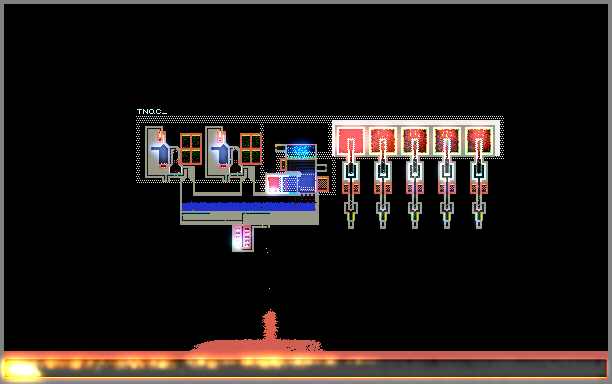The image size is (612, 384).
Task: Click the cyan glowing block atop center unit
Action: (301, 151)
